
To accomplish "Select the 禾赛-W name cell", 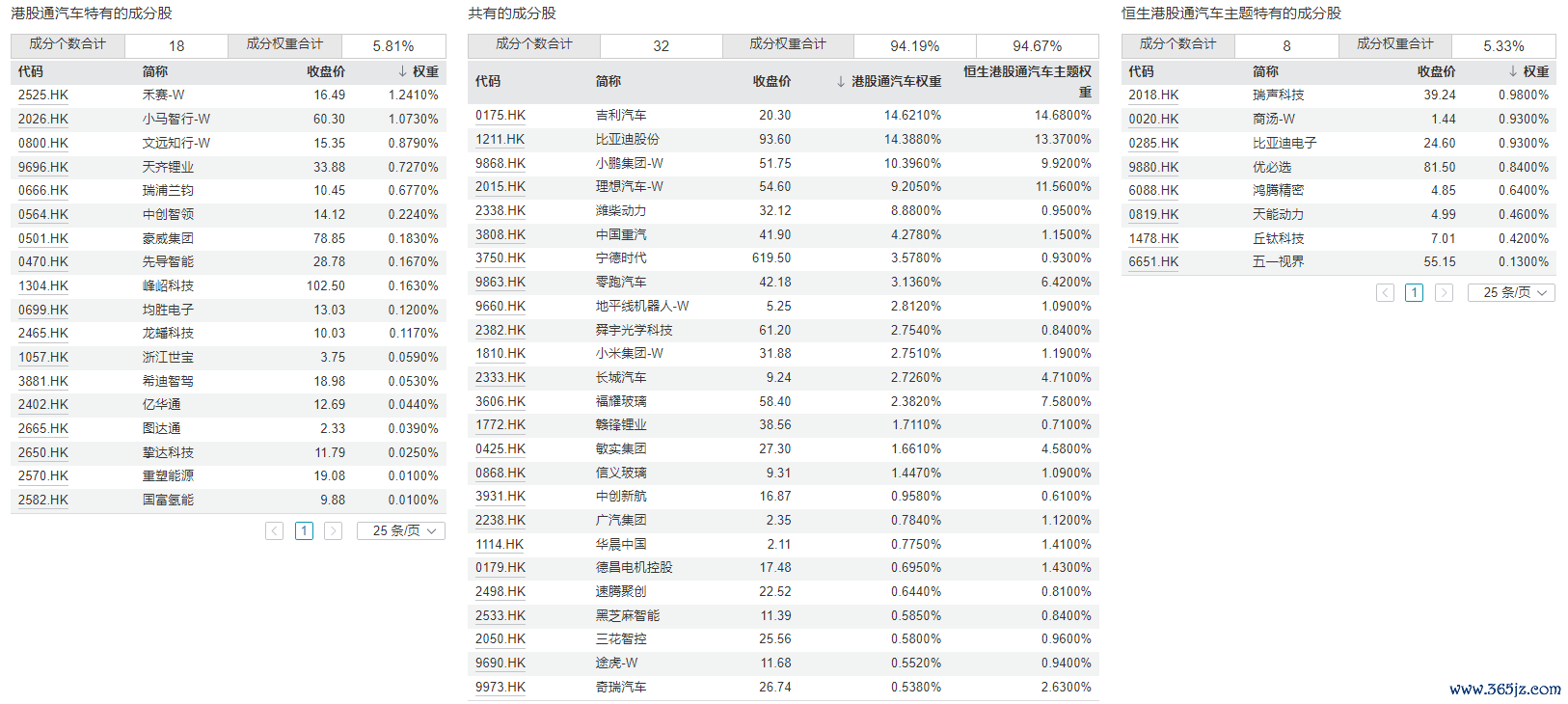I will click(163, 95).
